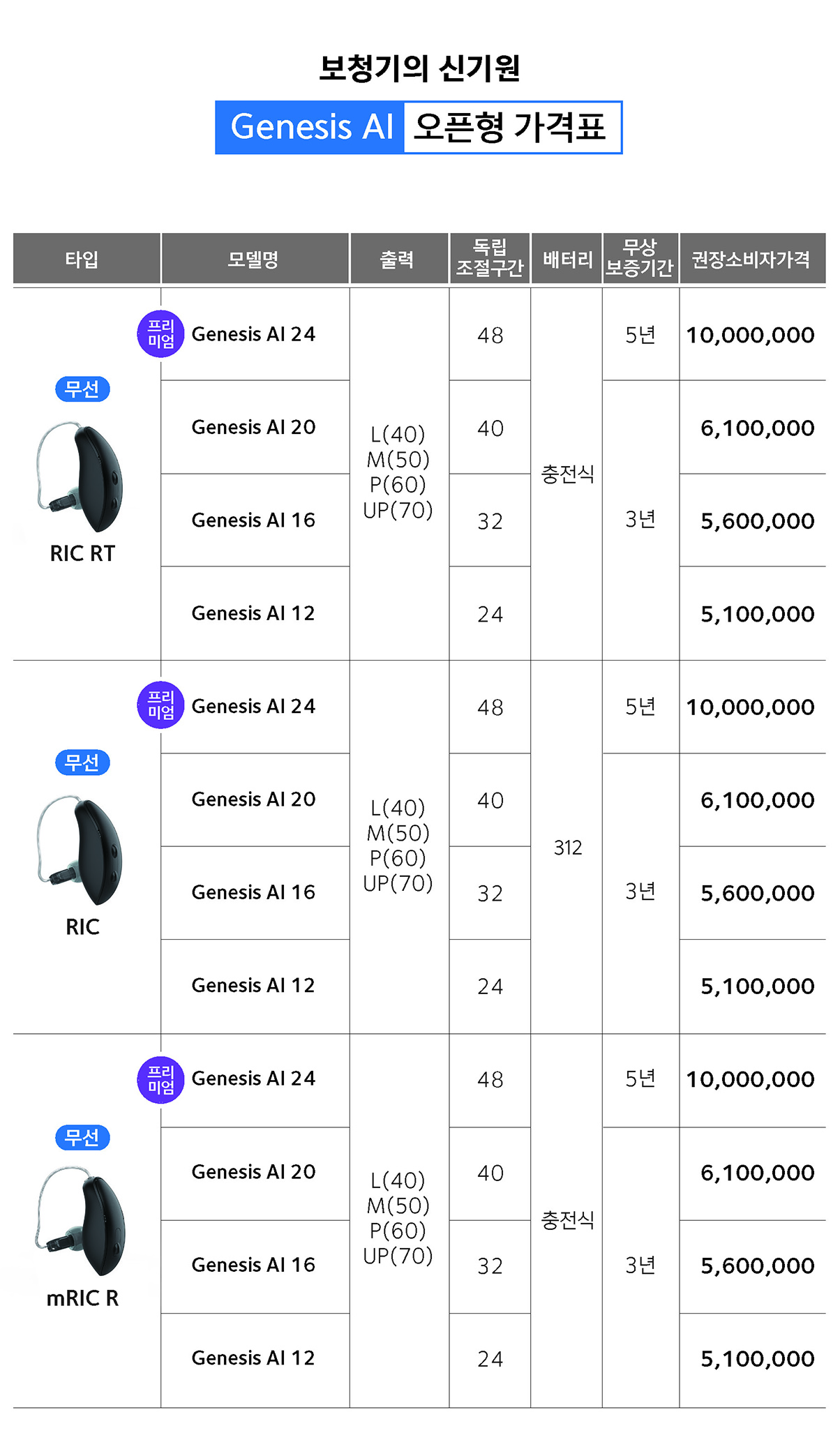
Task: Click the mRIC R type label
Action: coord(82,1298)
